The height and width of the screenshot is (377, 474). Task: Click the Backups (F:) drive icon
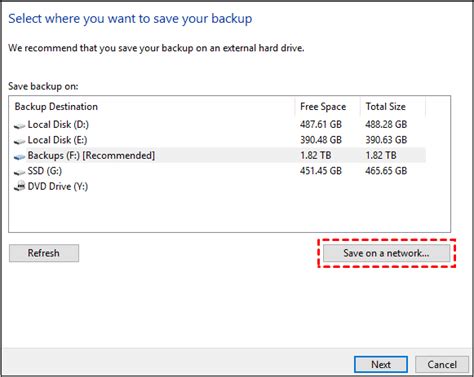click(19, 156)
